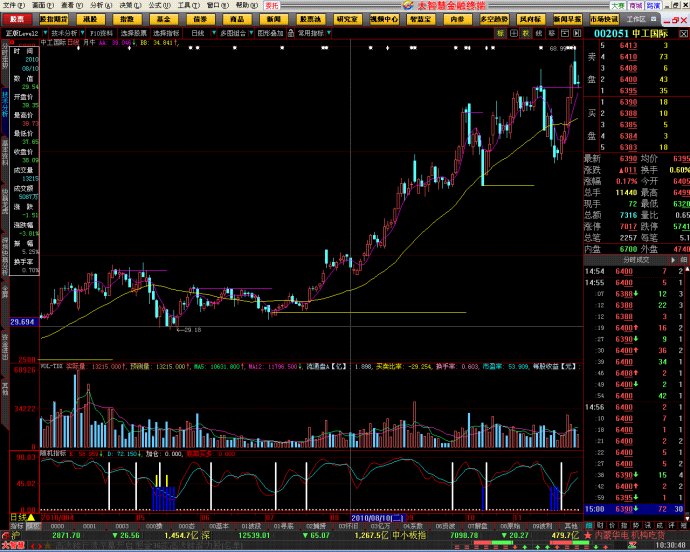This screenshot has height=552, width=690.
Task: Click the 分时成交 panel header
Action: [636, 259]
